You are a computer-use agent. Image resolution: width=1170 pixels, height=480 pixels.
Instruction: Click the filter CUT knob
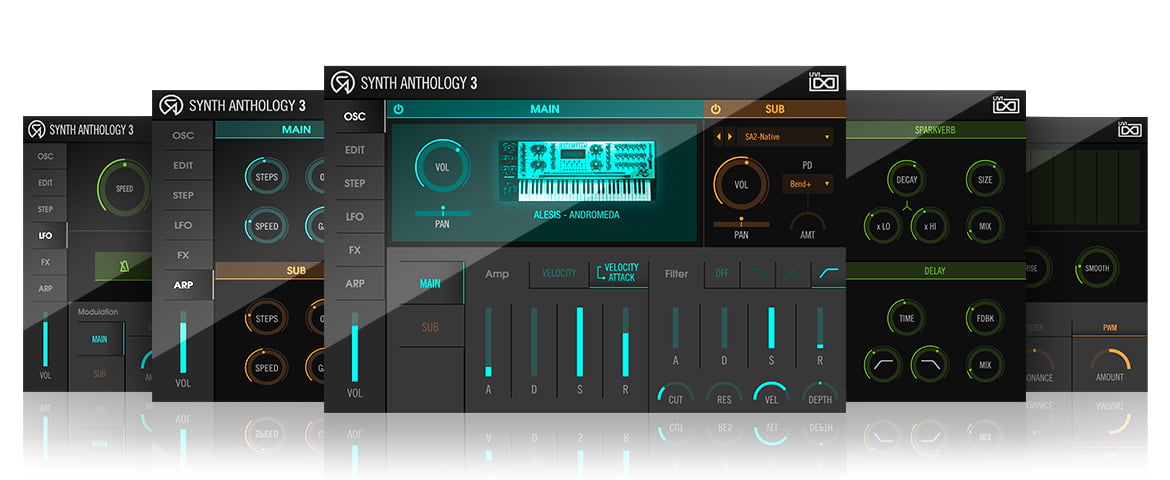click(675, 394)
